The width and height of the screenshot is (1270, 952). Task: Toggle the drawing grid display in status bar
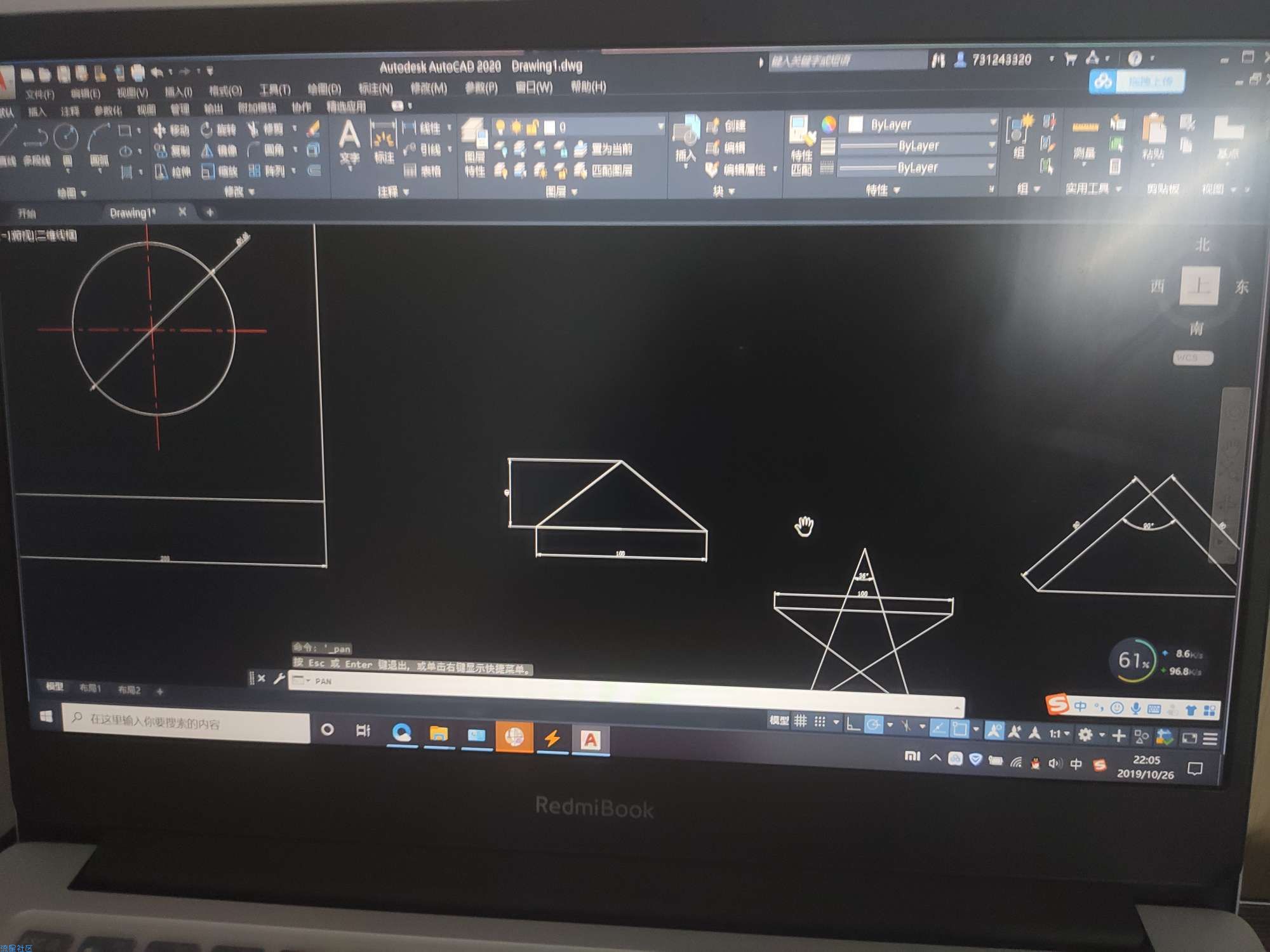[801, 722]
